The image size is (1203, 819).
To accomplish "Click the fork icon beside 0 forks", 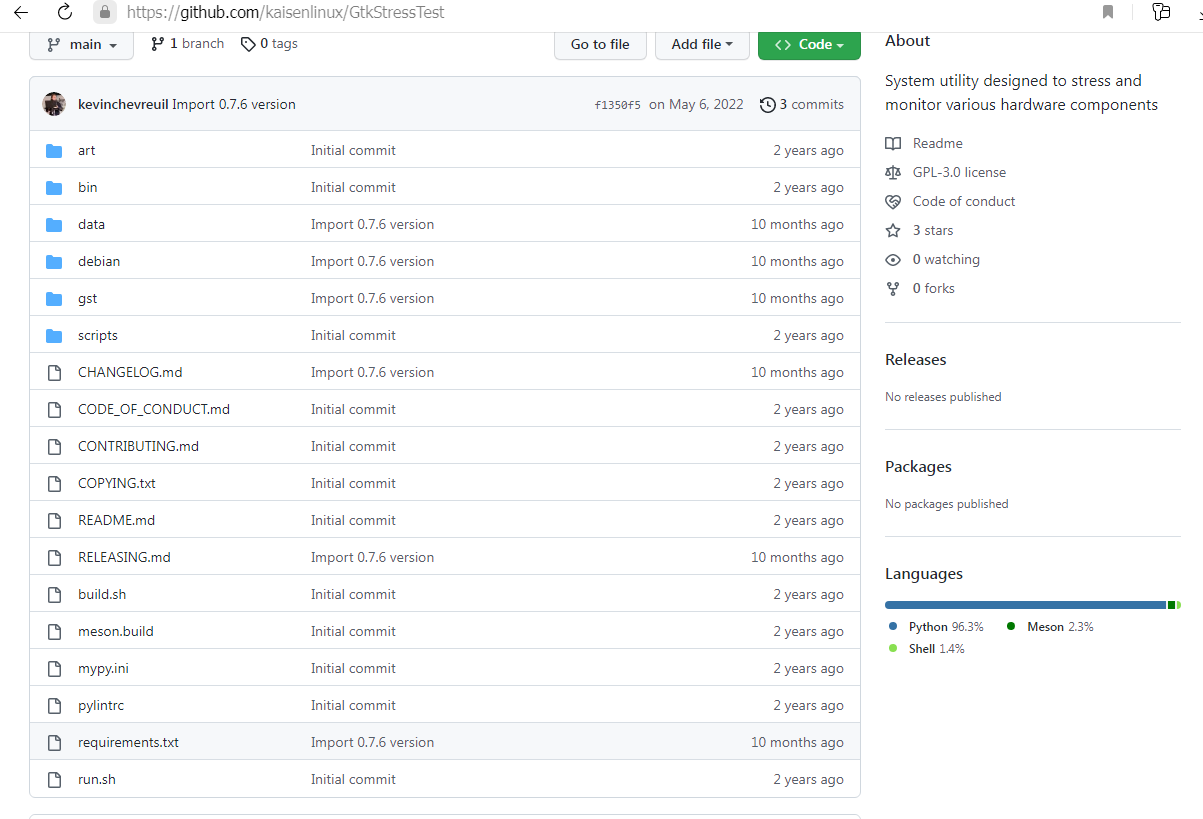I will coord(893,289).
